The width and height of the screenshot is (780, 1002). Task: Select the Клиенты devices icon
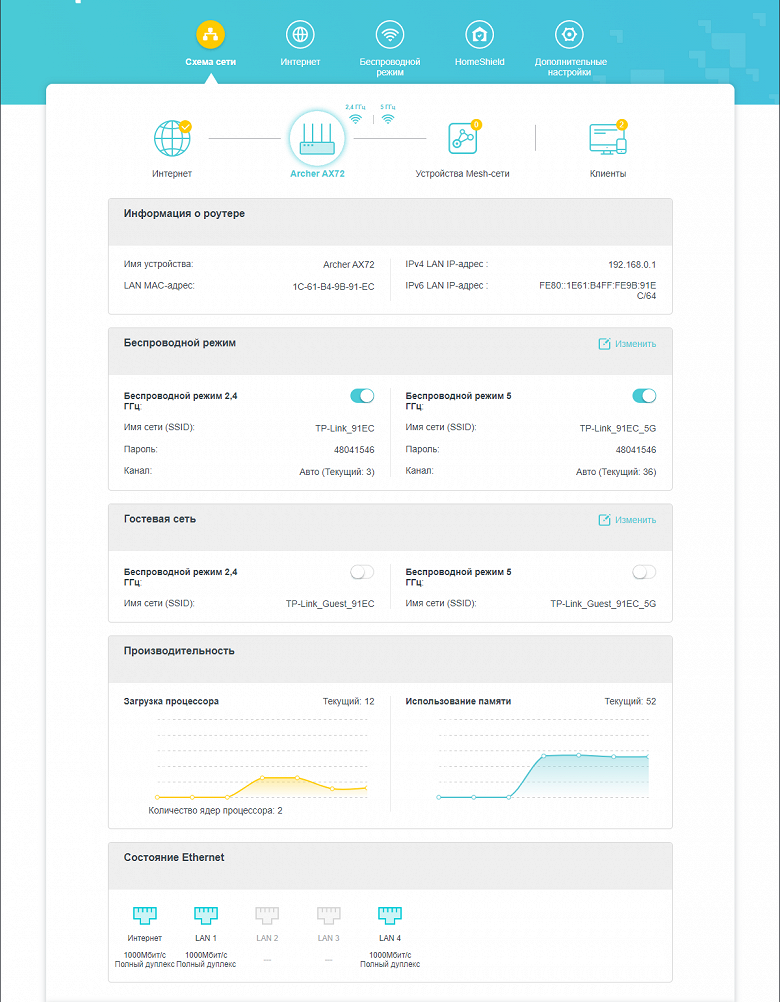coord(608,139)
